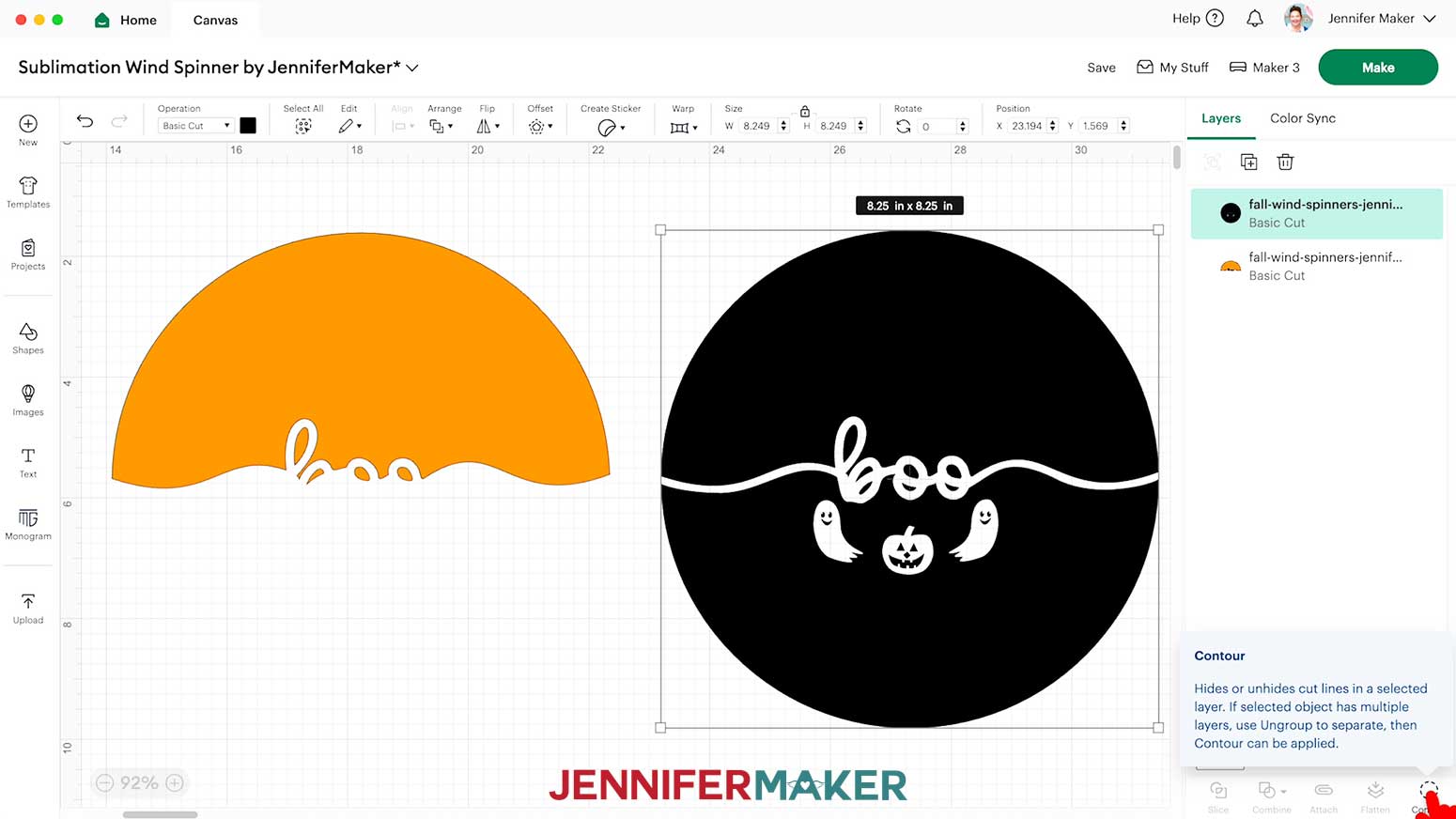Zoom out with the minus button
Viewport: 1456px width, 819px height.
point(105,782)
